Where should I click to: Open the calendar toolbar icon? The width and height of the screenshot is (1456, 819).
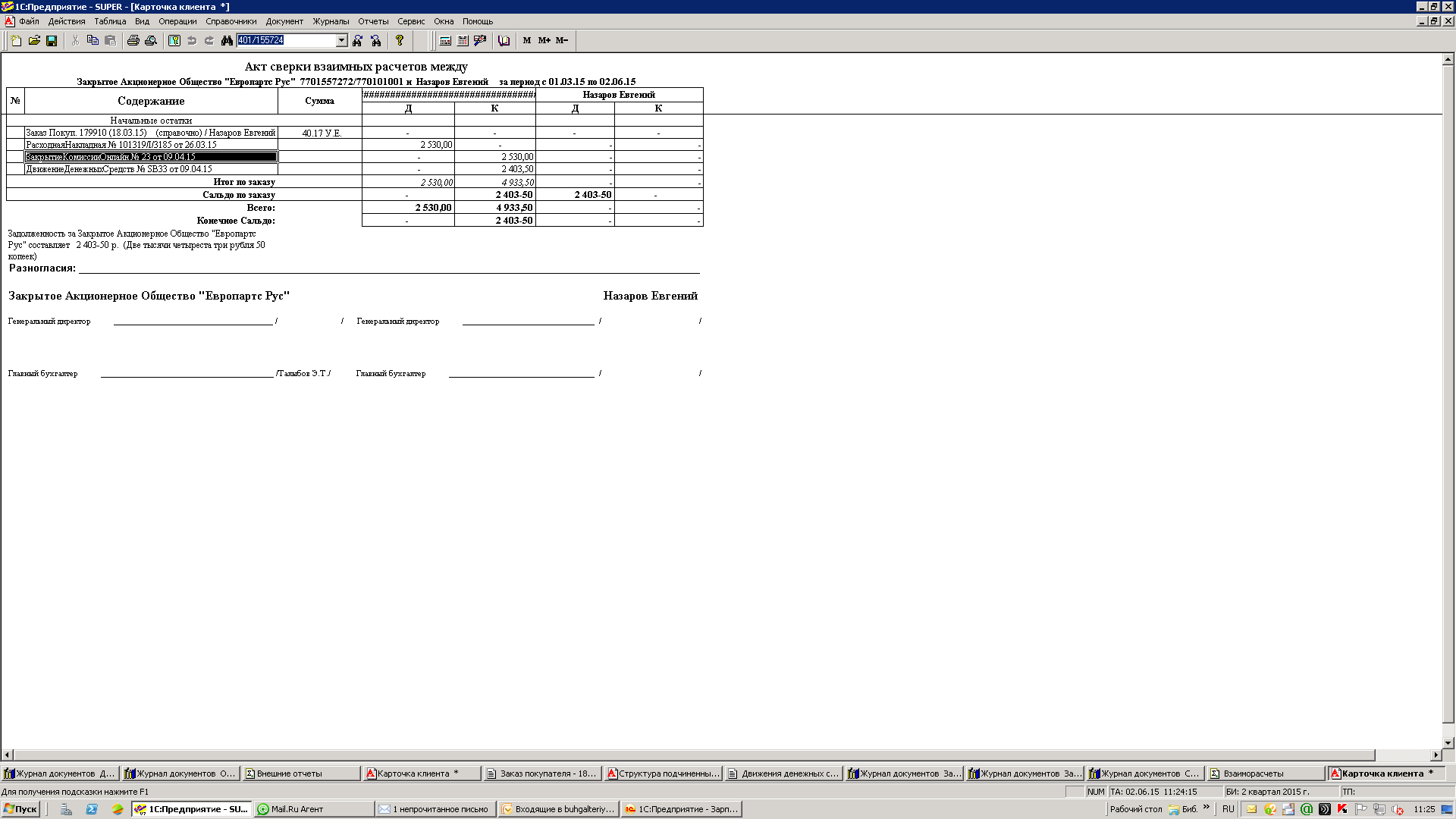(x=463, y=40)
